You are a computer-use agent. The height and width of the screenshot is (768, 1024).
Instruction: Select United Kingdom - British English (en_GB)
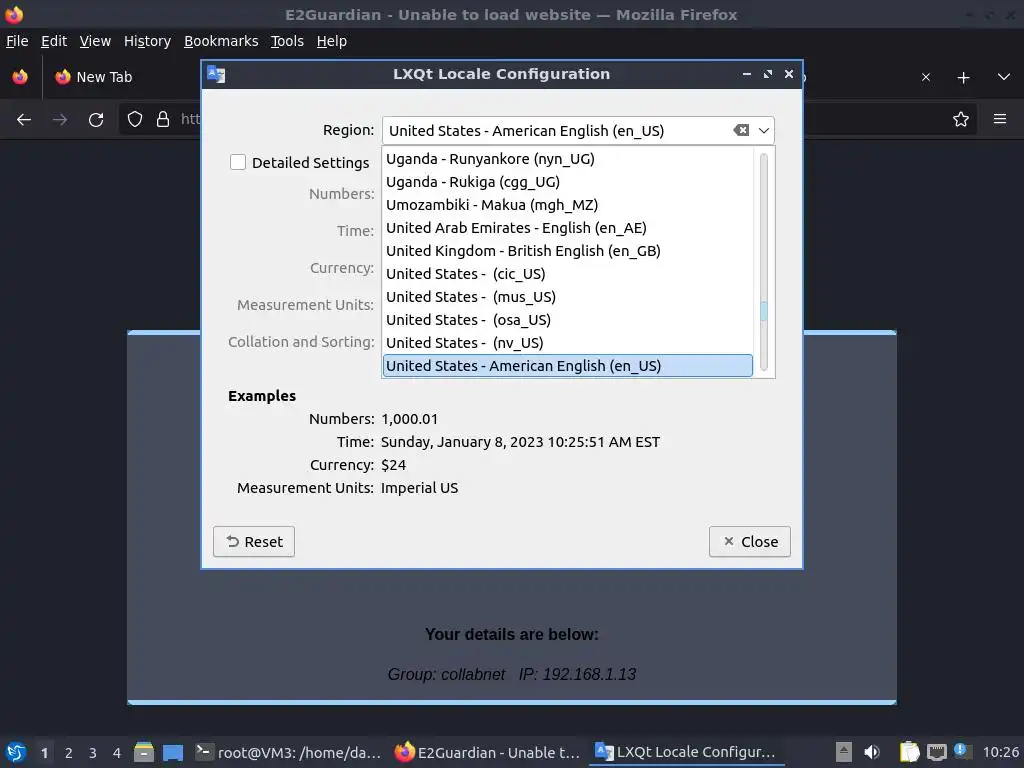(x=567, y=251)
